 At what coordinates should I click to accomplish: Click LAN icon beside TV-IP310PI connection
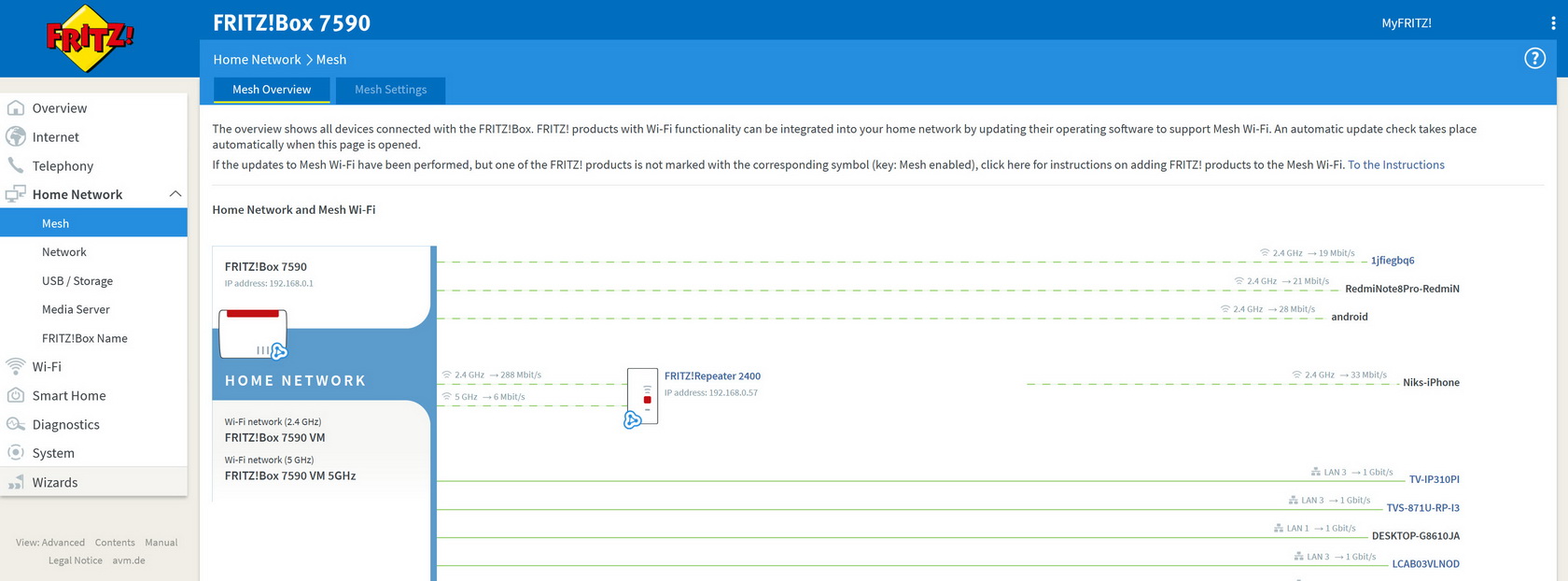point(1316,473)
